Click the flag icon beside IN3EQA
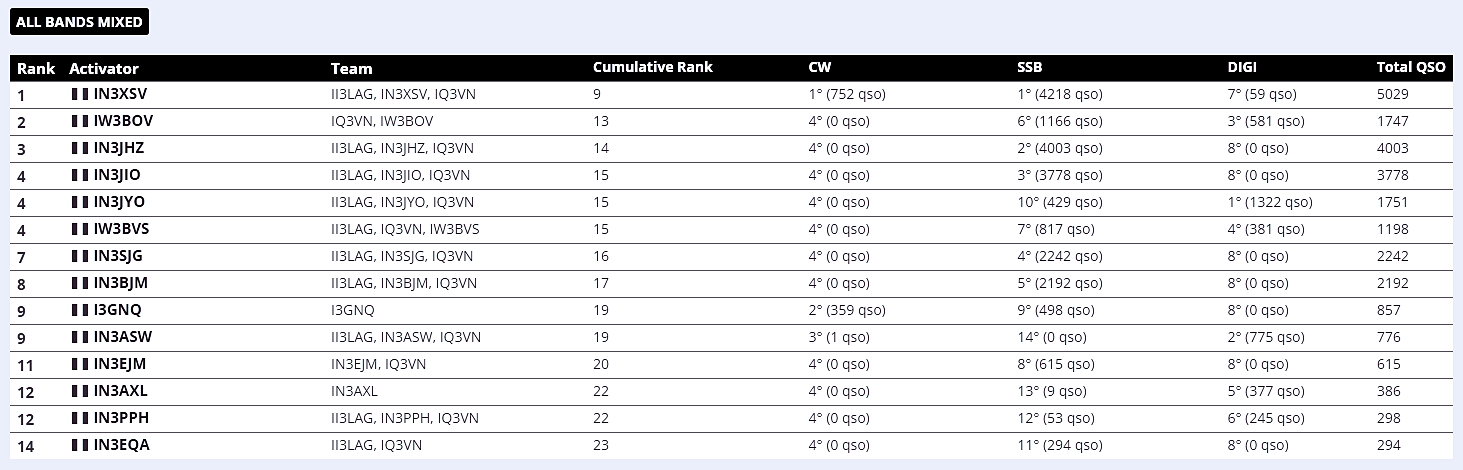 point(80,445)
